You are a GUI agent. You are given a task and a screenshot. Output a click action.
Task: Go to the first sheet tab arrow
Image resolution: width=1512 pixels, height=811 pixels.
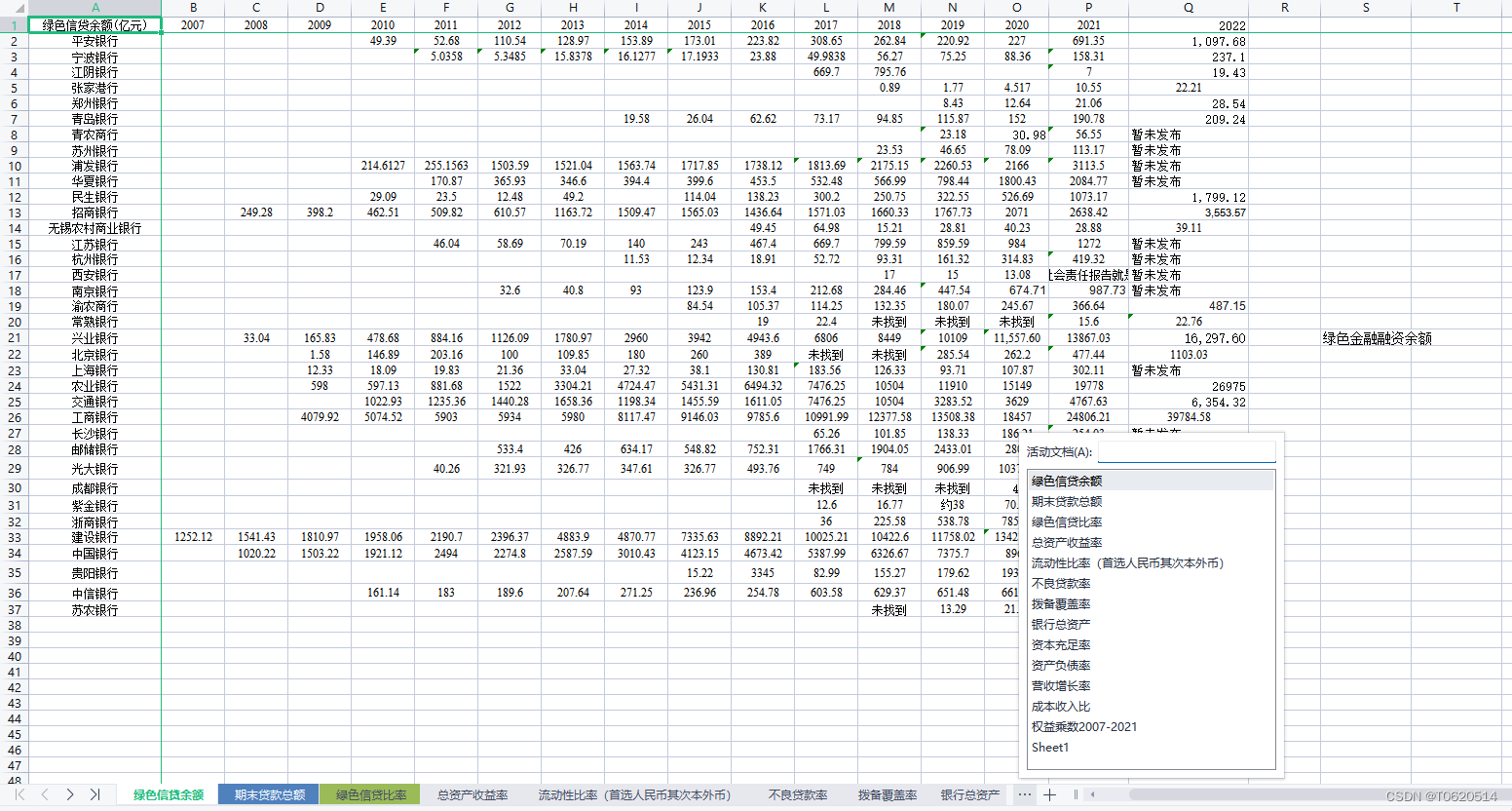[x=19, y=794]
